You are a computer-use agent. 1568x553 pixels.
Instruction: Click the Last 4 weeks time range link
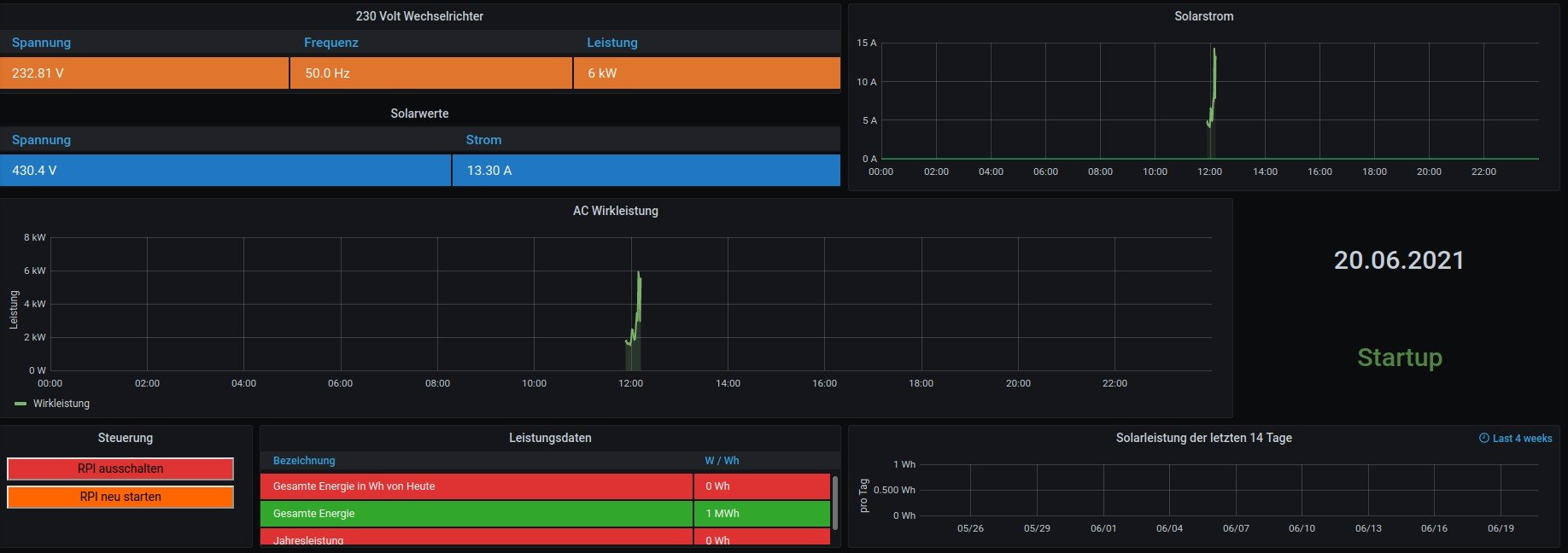[x=1522, y=439]
